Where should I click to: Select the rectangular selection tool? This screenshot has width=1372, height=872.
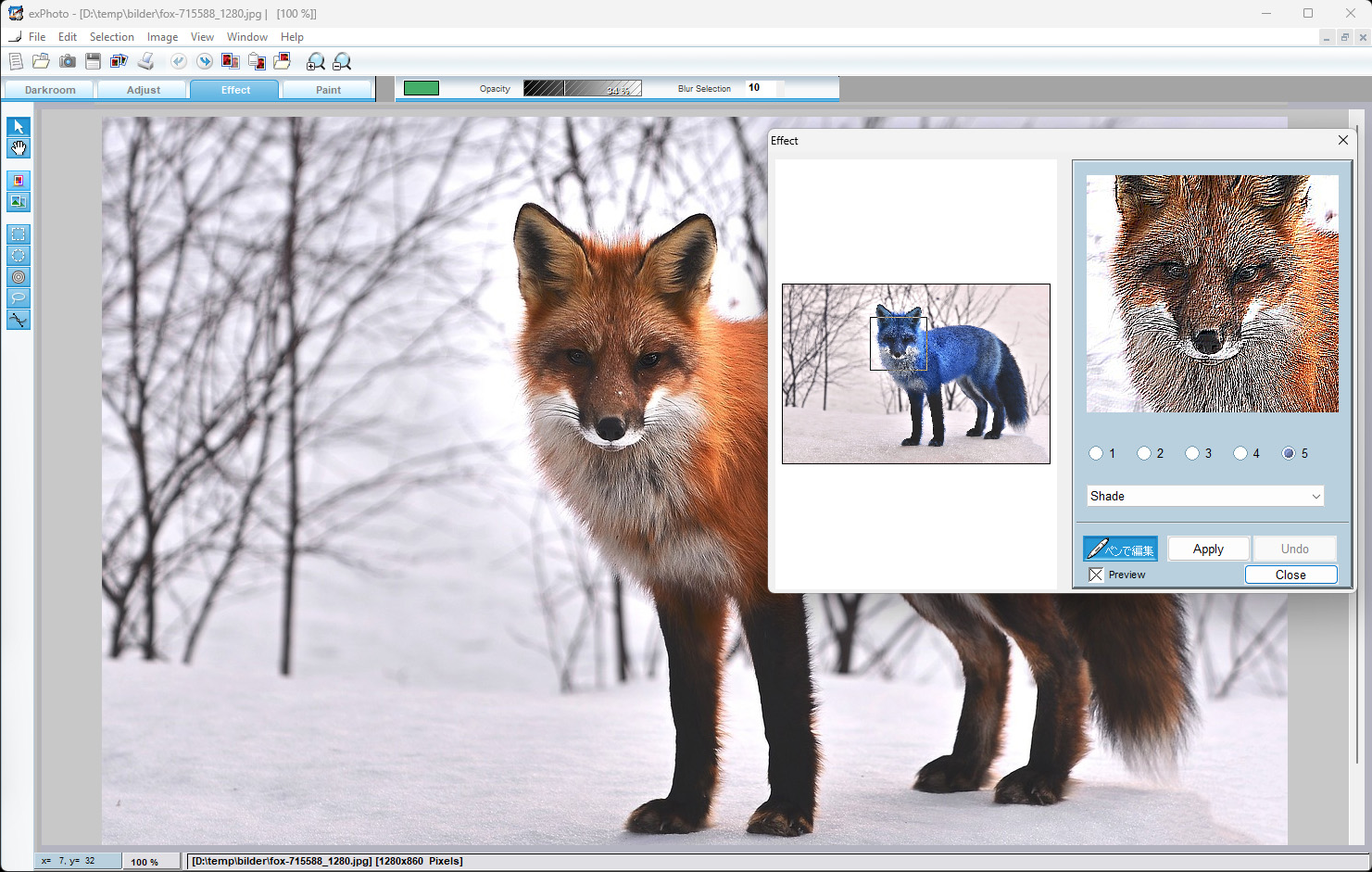click(x=19, y=234)
